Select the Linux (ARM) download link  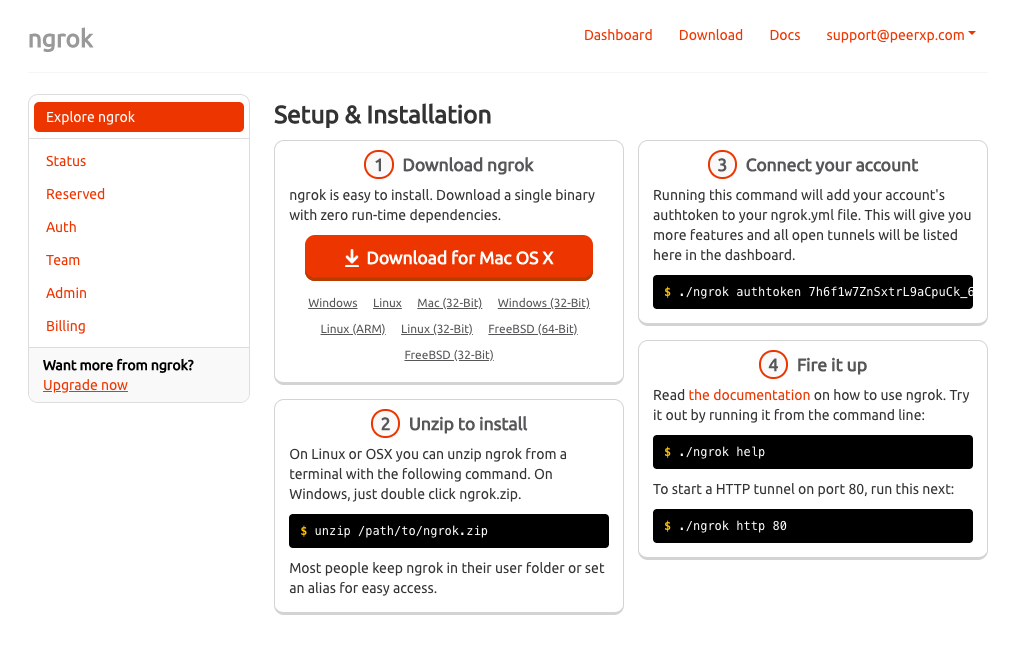pos(352,329)
